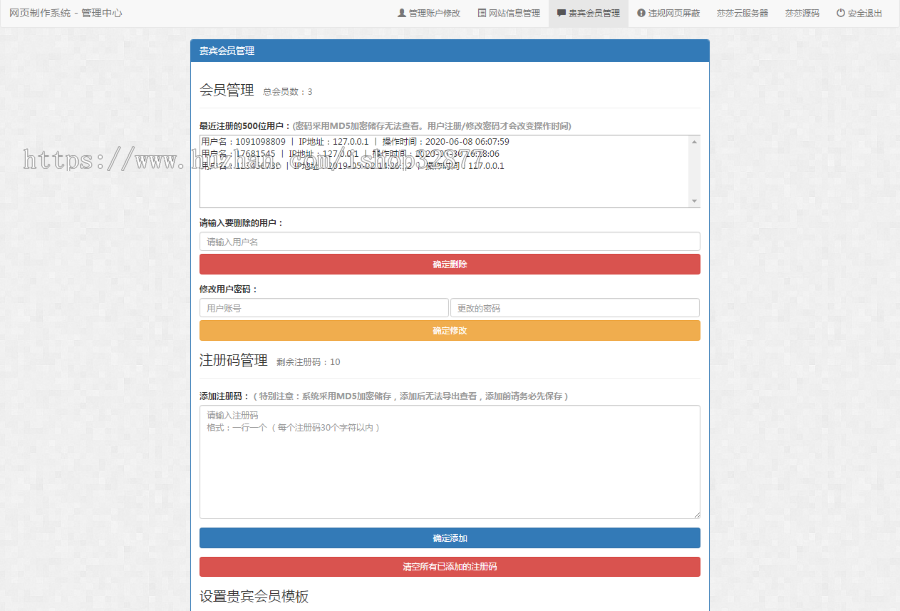
Task: Click the 剩余注册码：10 text
Action: coord(308,362)
